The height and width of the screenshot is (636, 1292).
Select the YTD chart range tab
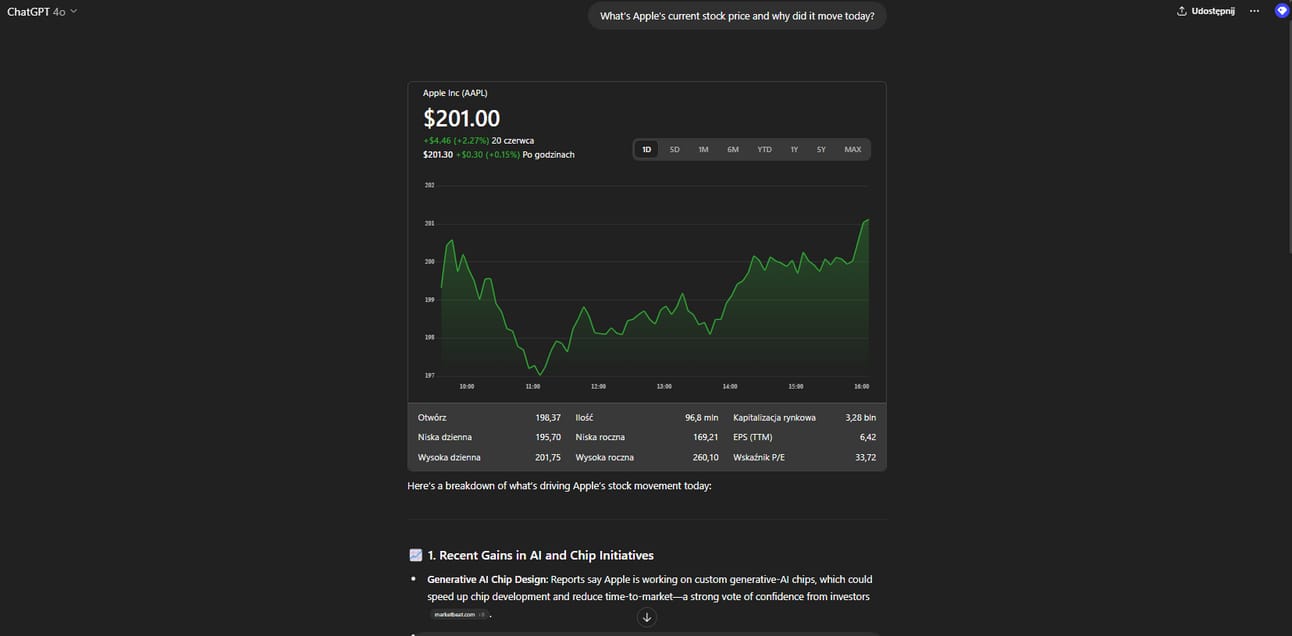pos(764,149)
